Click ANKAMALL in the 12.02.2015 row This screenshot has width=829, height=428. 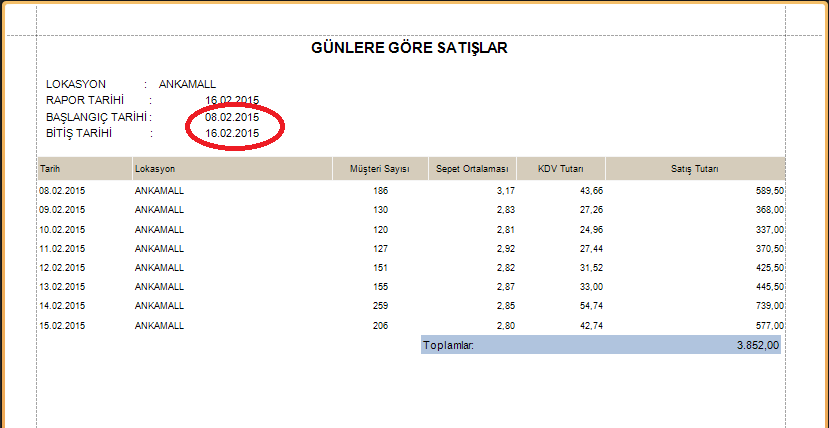pyautogui.click(x=159, y=267)
